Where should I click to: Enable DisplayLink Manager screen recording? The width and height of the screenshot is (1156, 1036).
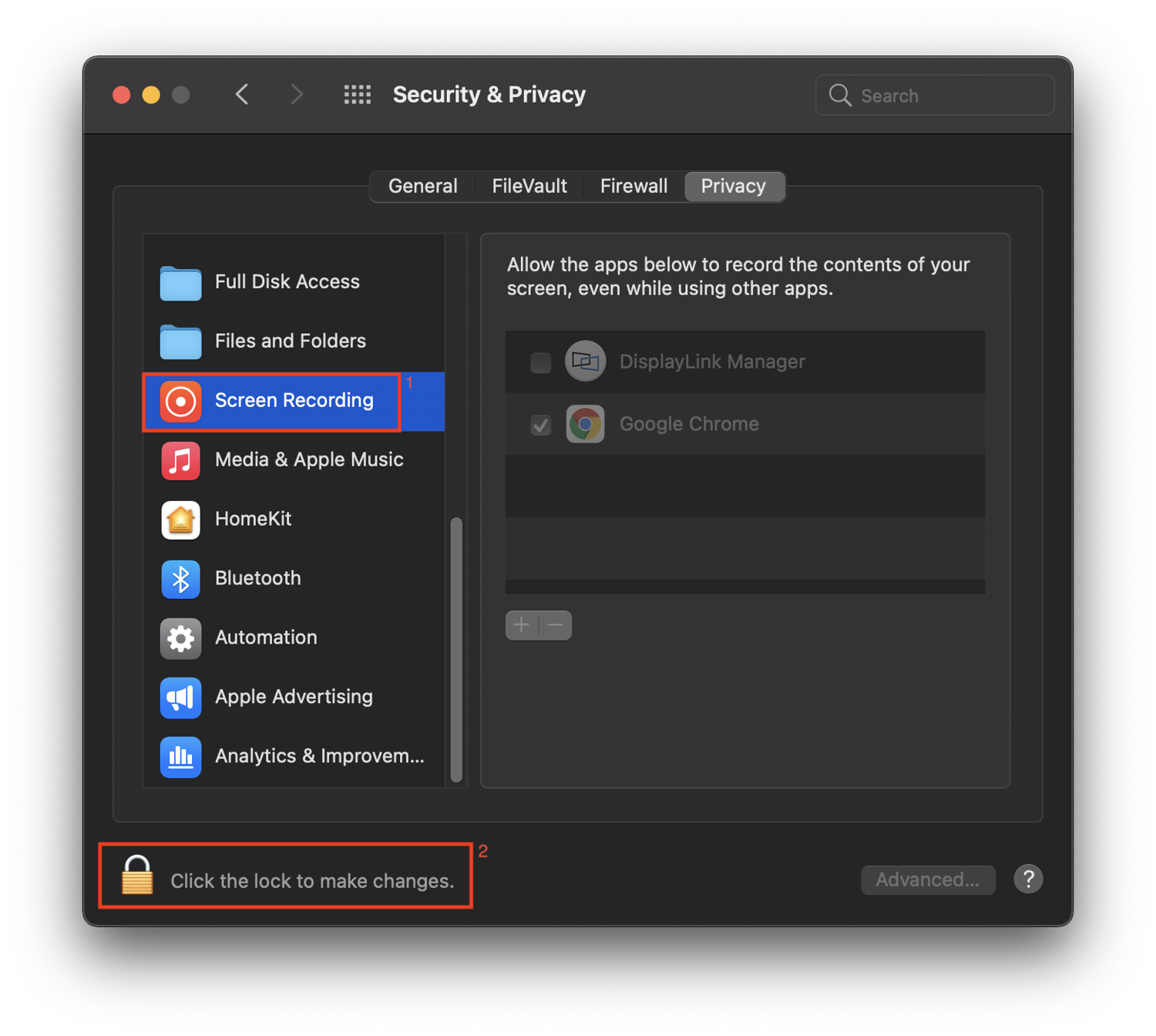click(540, 362)
